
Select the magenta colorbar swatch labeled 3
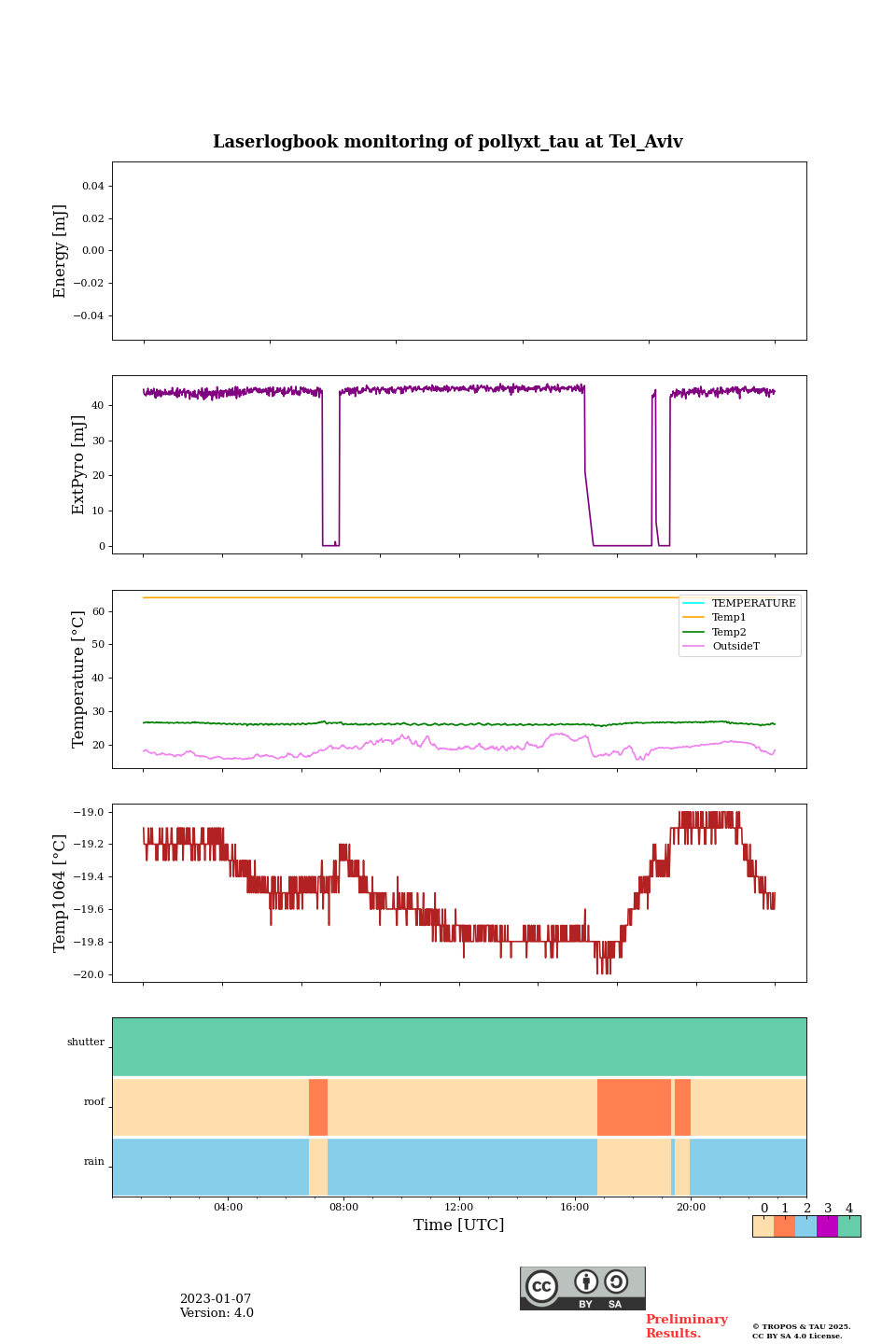pyautogui.click(x=827, y=1226)
